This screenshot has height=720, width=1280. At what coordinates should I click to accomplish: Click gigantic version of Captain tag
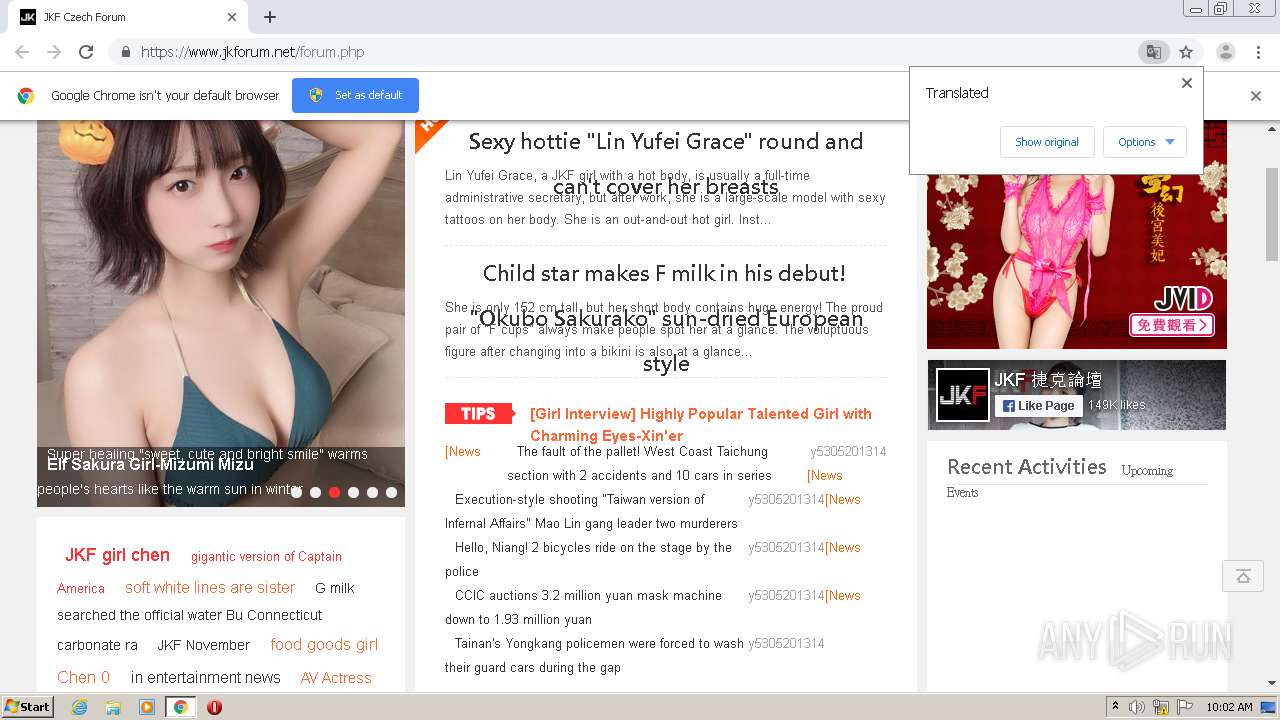click(266, 557)
